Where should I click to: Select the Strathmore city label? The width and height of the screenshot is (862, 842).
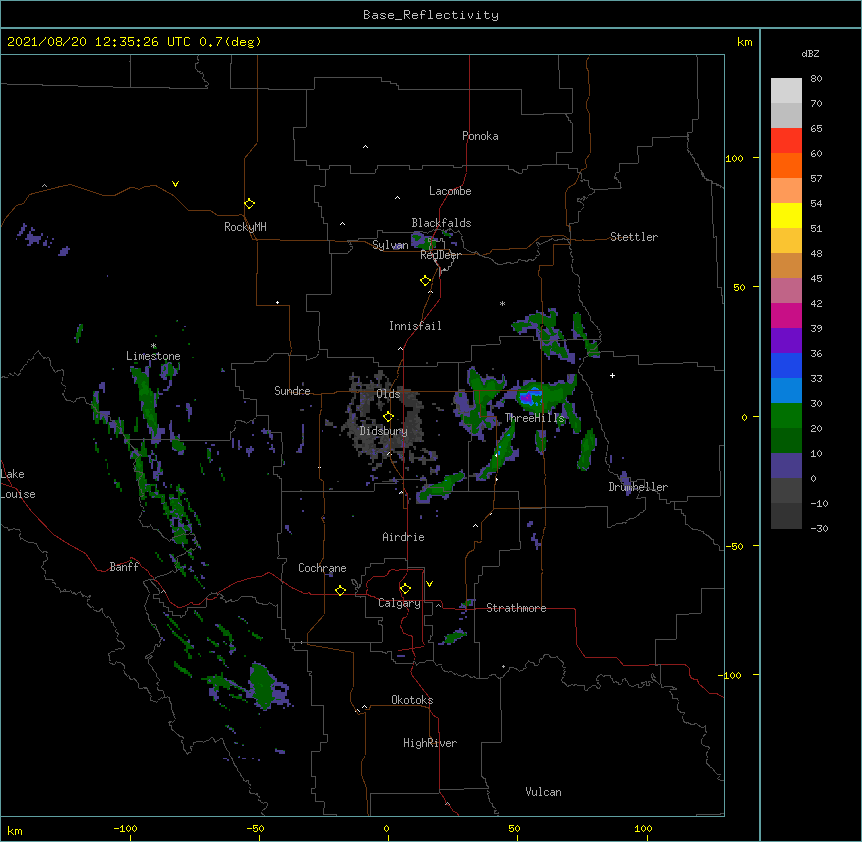pyautogui.click(x=516, y=608)
